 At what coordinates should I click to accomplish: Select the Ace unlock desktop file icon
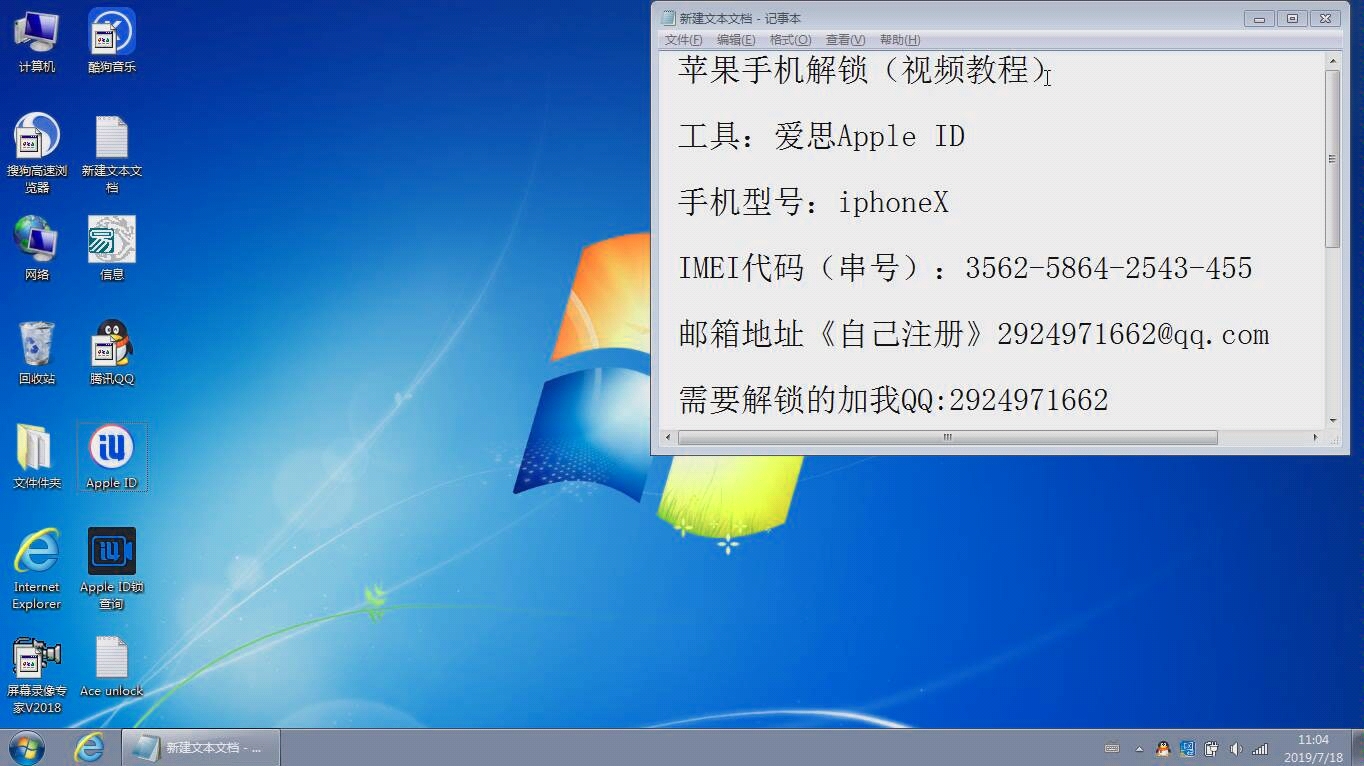pyautogui.click(x=112, y=667)
